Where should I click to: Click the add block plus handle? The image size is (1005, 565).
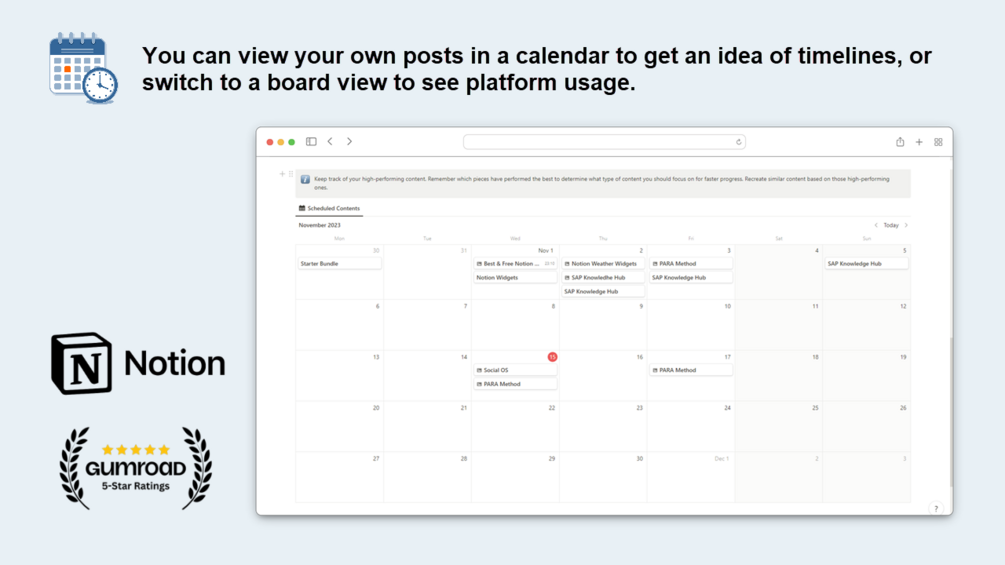[282, 174]
